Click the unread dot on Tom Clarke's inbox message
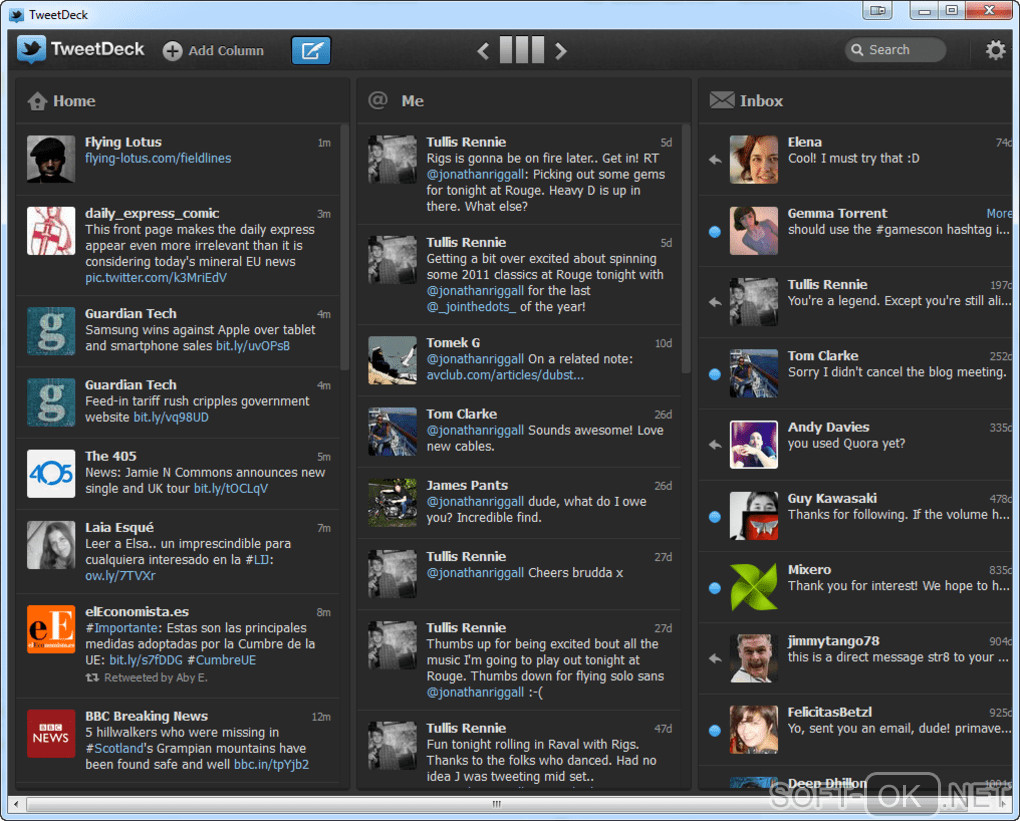 (x=715, y=374)
